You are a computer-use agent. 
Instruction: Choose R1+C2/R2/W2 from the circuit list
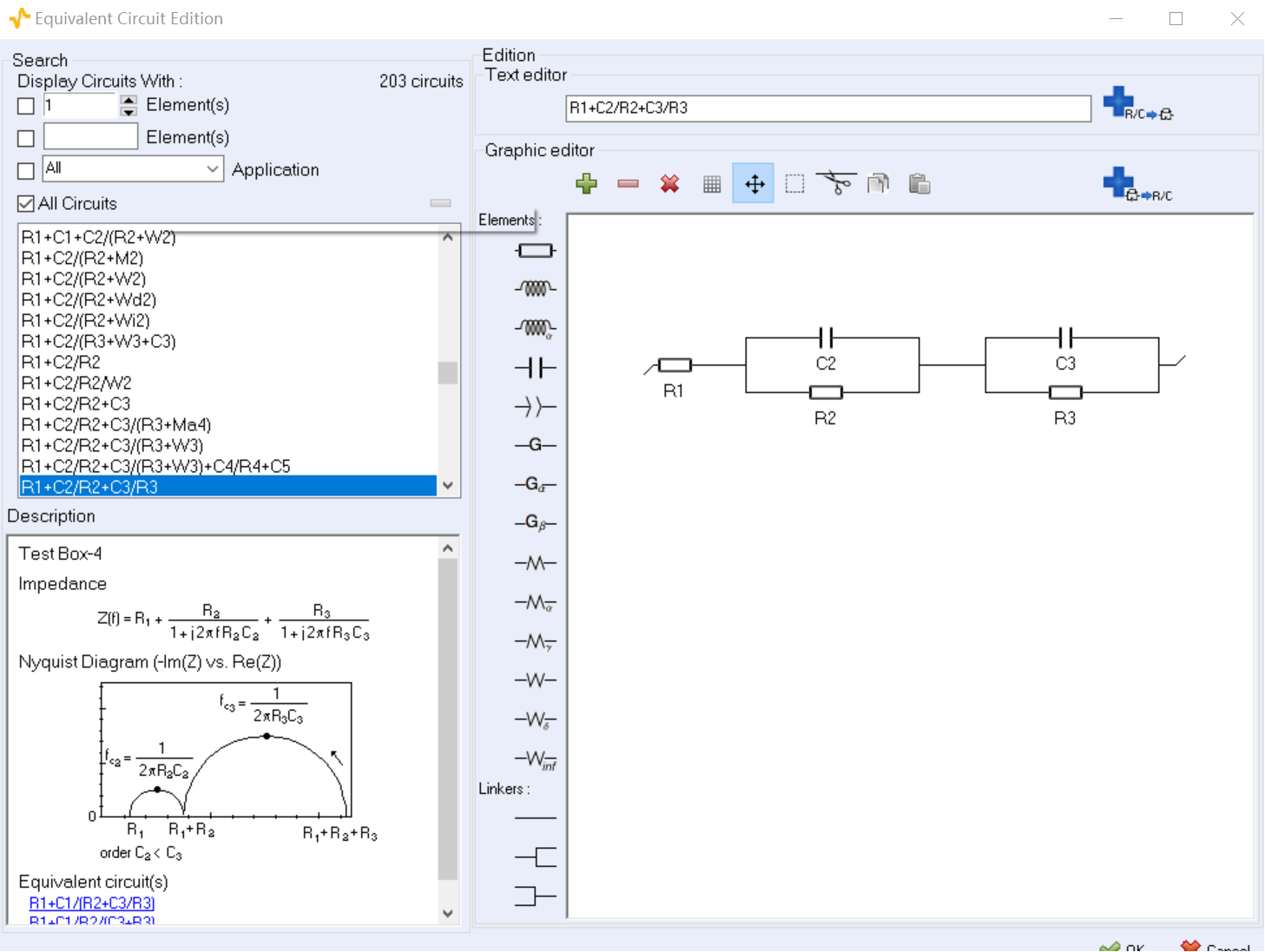[x=76, y=383]
